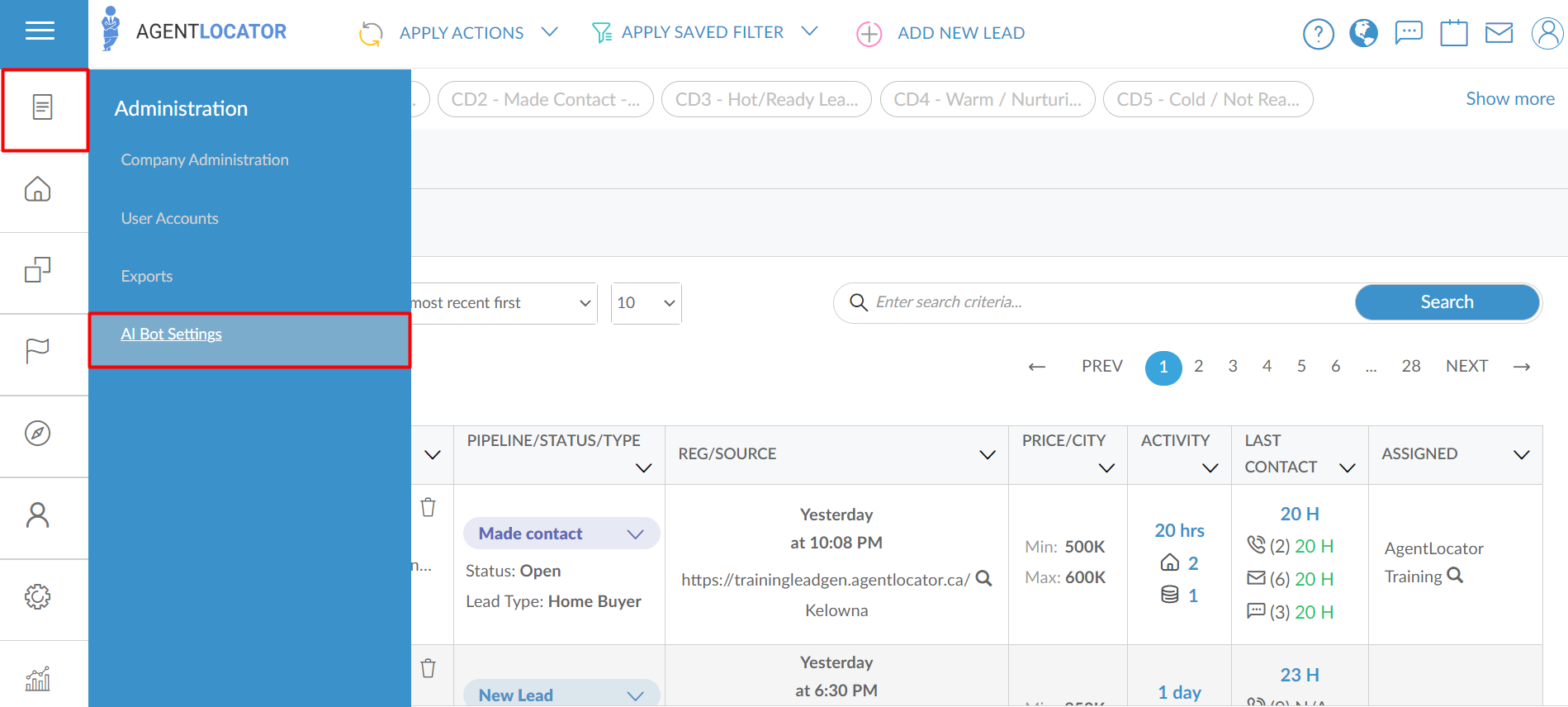This screenshot has width=1568, height=707.
Task: Open the bar chart reports icon
Action: (38, 678)
